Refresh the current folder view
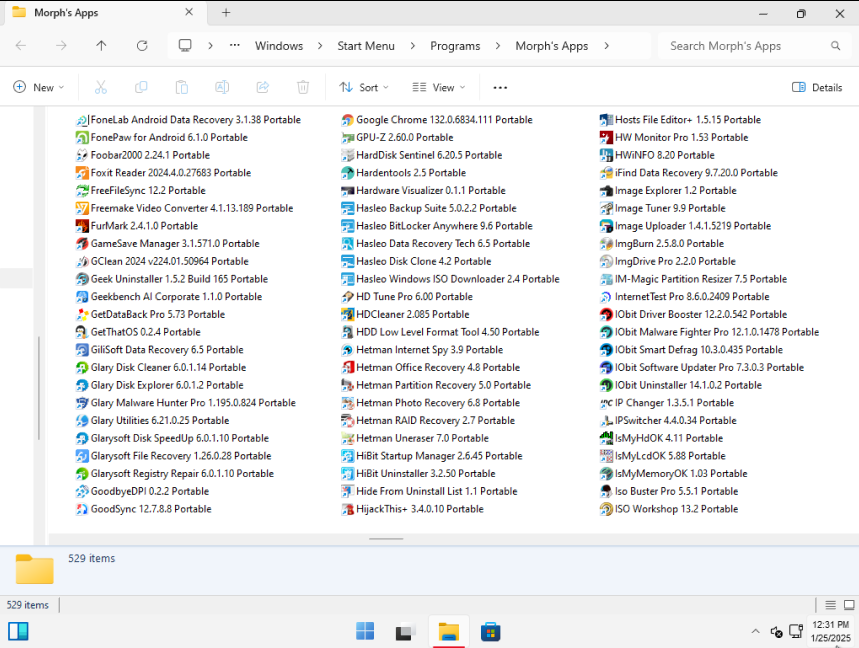 click(x=142, y=46)
